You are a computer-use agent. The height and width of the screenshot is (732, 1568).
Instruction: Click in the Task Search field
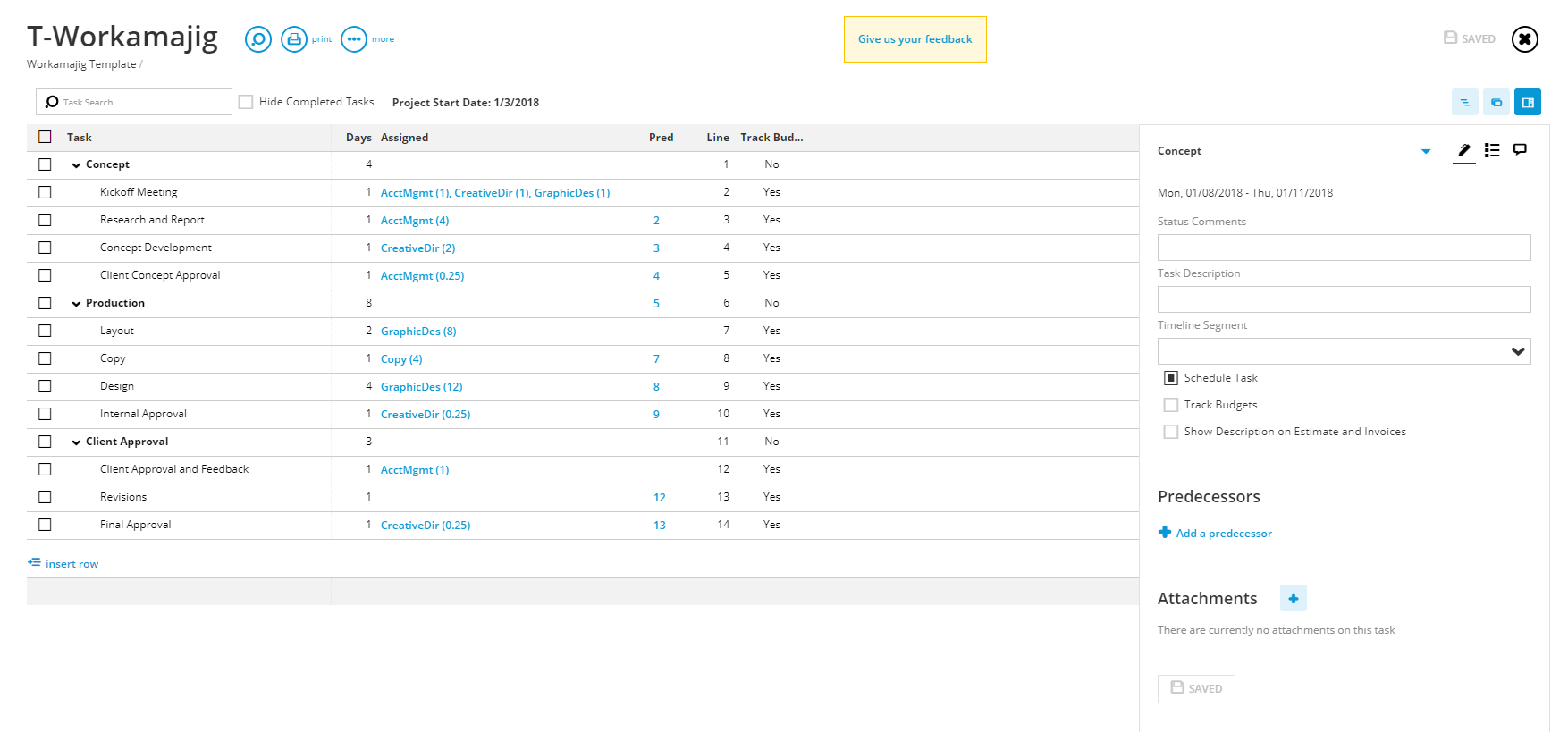point(134,102)
